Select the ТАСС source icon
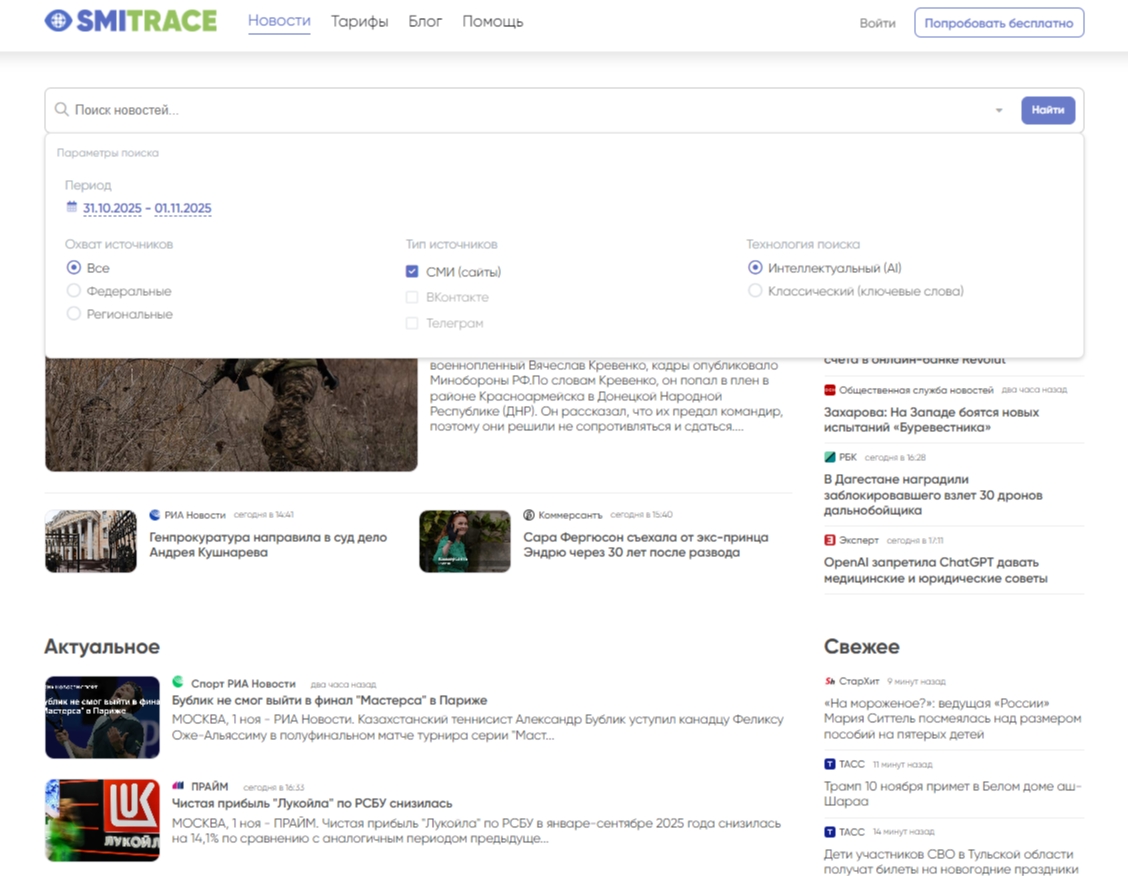 point(828,763)
